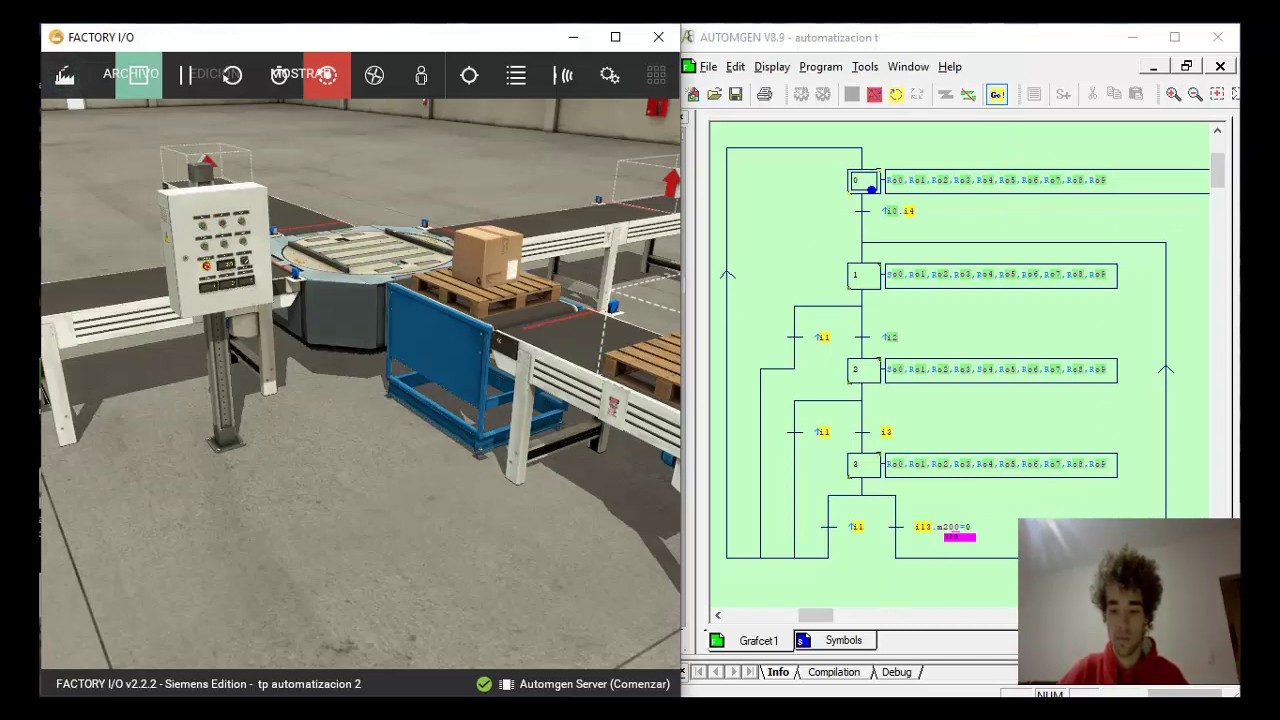Click the green Archivo toolbar button
Viewport: 1280px width, 720px height.
click(138, 75)
